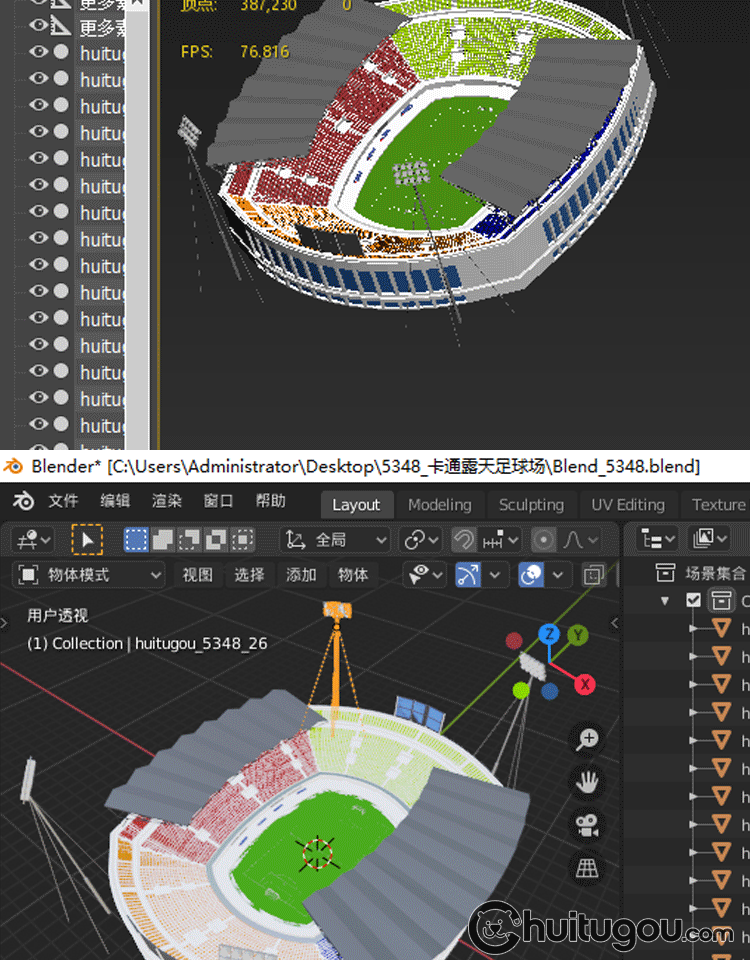
Task: Click the 视图 button in viewport header
Action: [x=197, y=575]
